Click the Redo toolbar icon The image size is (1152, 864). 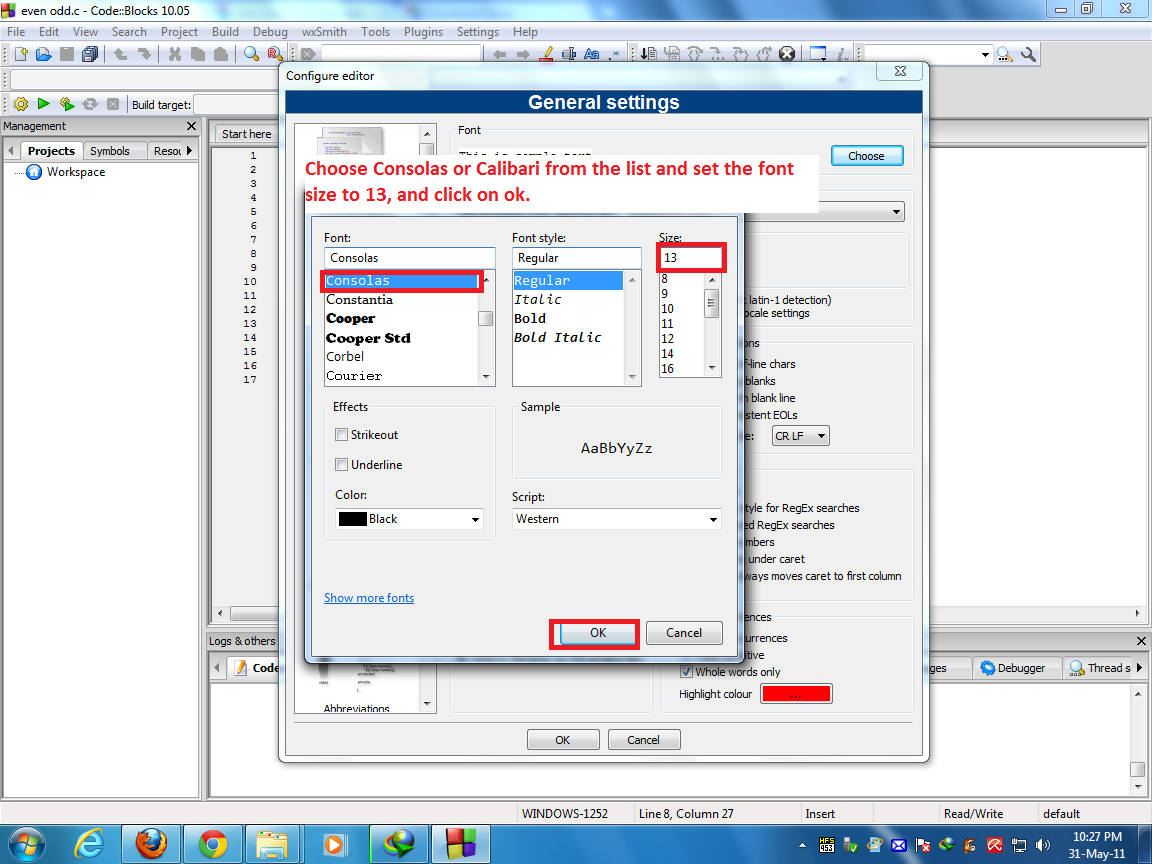[x=144, y=54]
